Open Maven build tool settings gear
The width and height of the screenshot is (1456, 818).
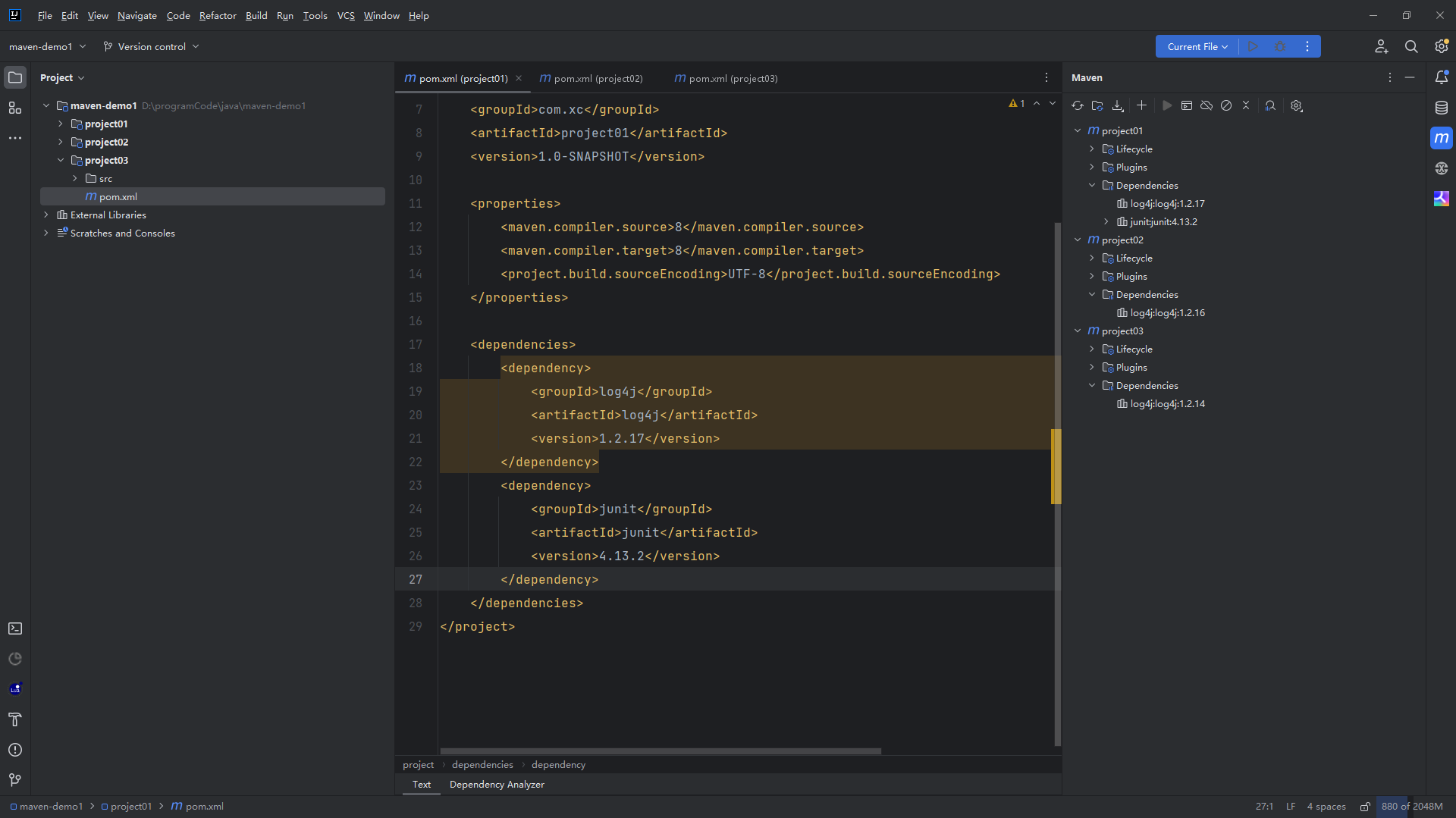click(1297, 106)
